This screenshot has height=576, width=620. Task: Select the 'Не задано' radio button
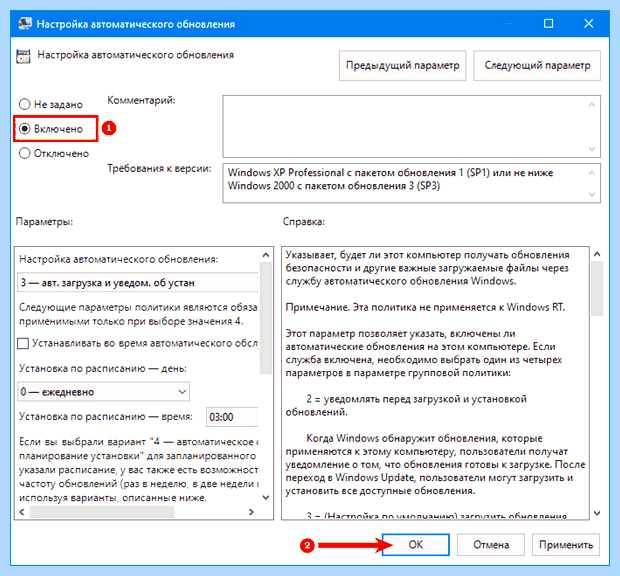click(x=25, y=104)
